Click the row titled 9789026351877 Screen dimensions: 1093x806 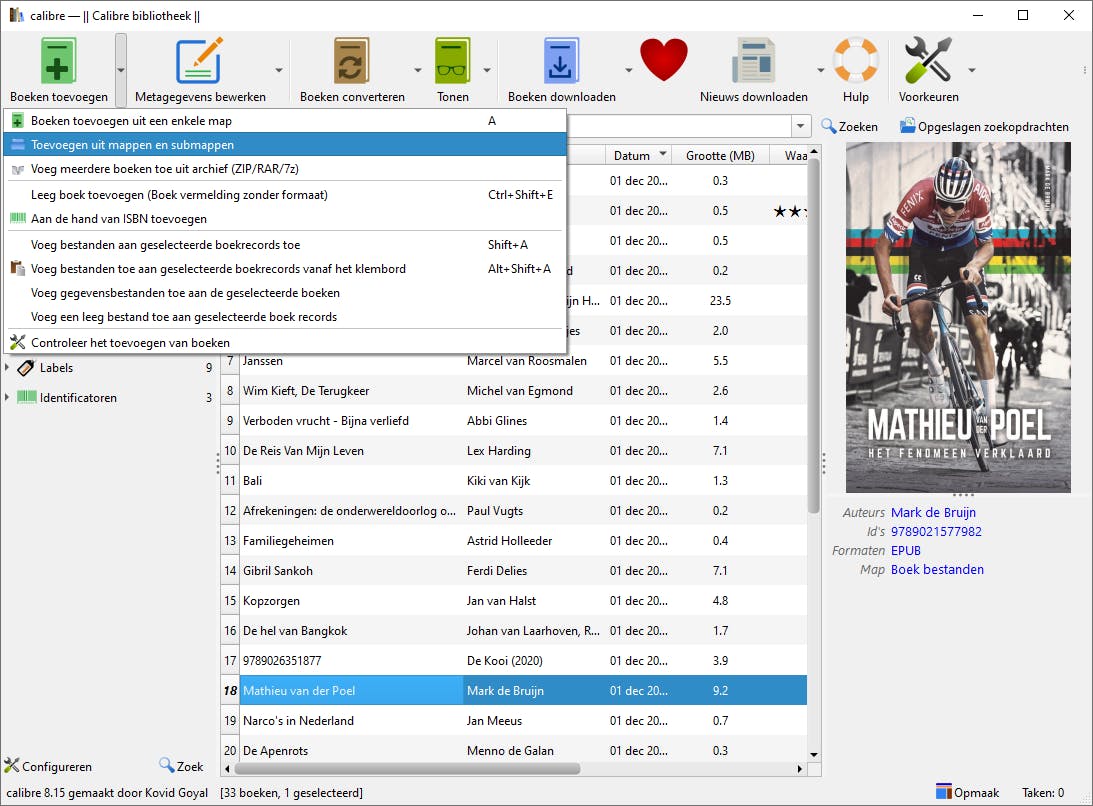click(351, 661)
